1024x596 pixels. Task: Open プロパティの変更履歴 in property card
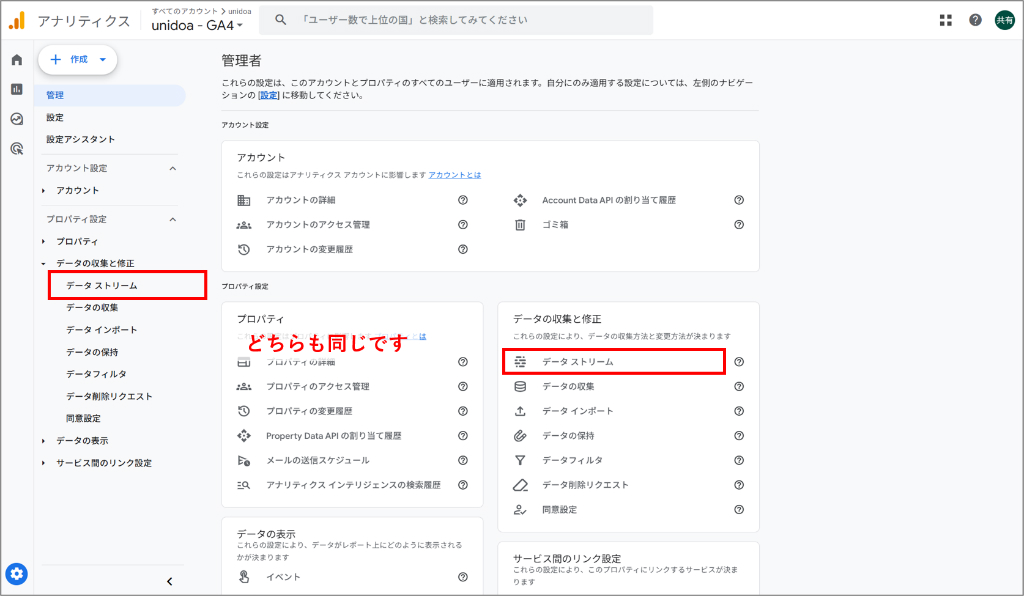click(309, 411)
